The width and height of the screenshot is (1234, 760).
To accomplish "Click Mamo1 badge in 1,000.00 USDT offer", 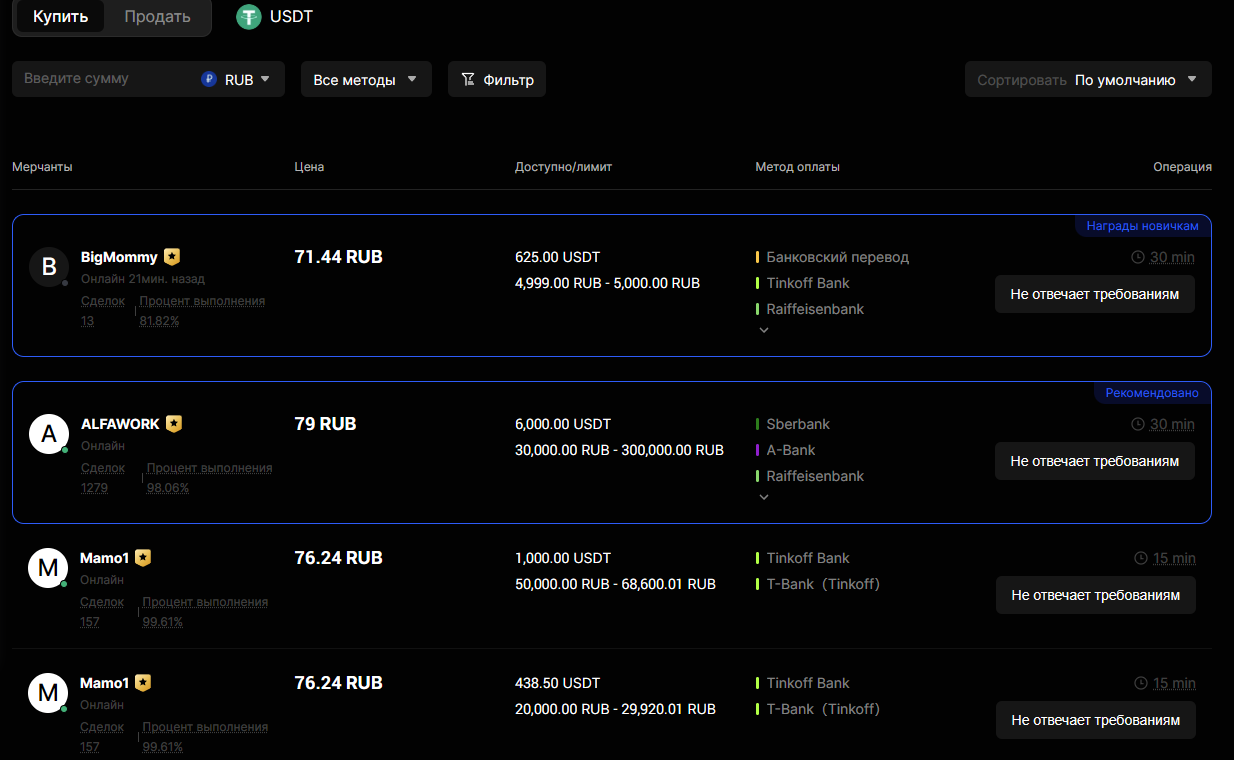I will pyautogui.click(x=143, y=558).
